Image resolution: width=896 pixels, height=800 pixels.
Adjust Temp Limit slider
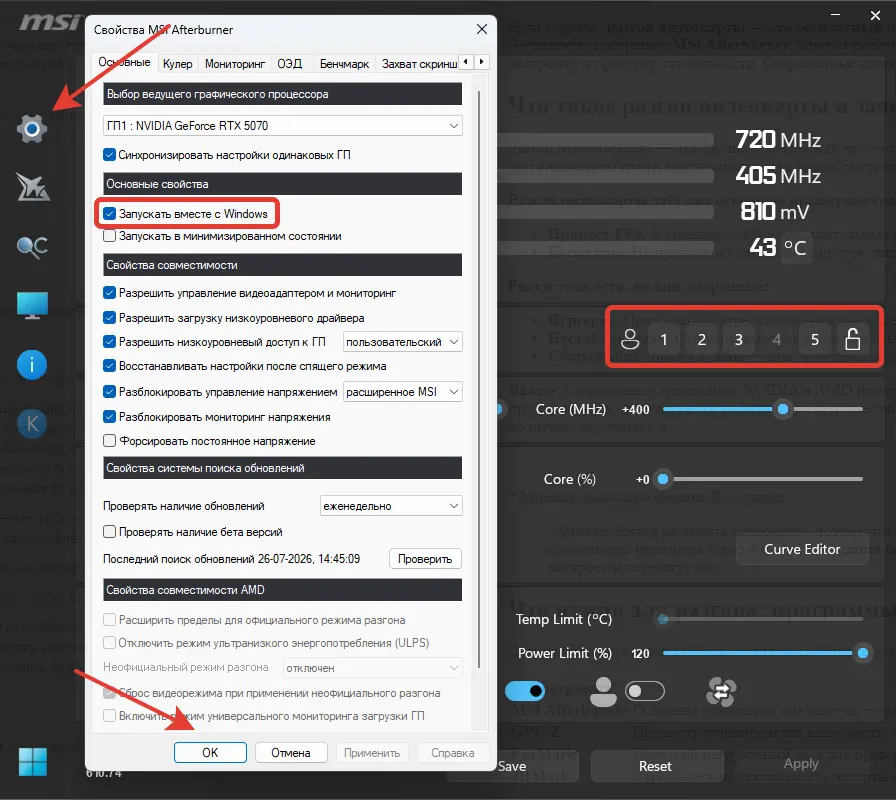[762, 619]
